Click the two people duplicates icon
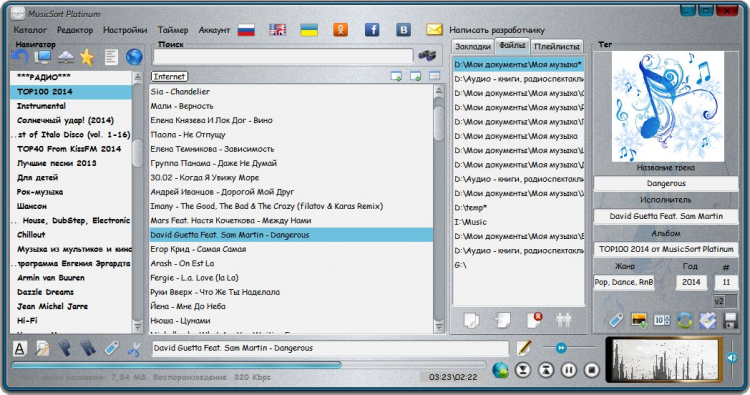Image resolution: width=750 pixels, height=395 pixels. pos(564,320)
